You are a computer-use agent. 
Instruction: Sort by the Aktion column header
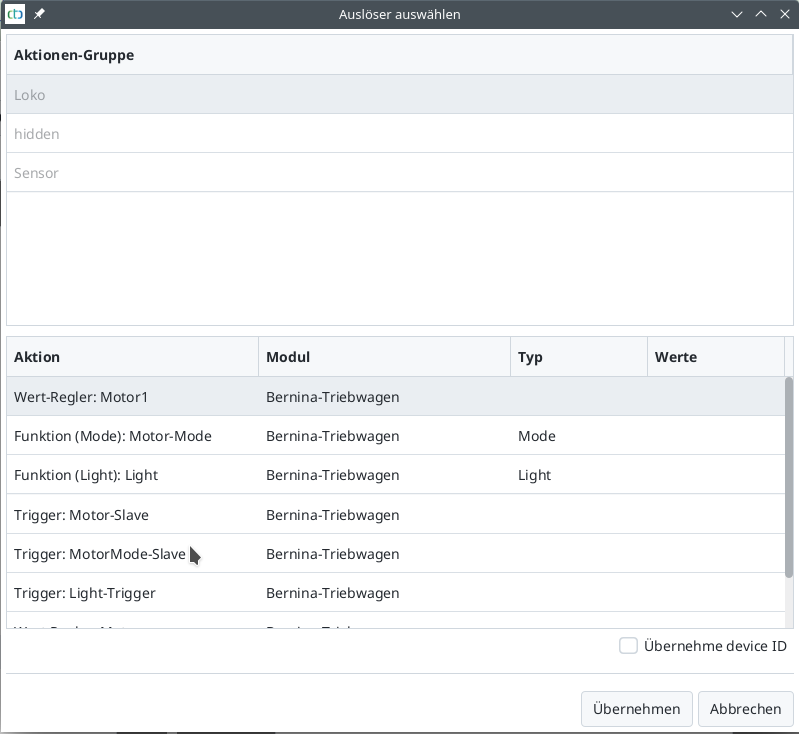pyautogui.click(x=132, y=357)
